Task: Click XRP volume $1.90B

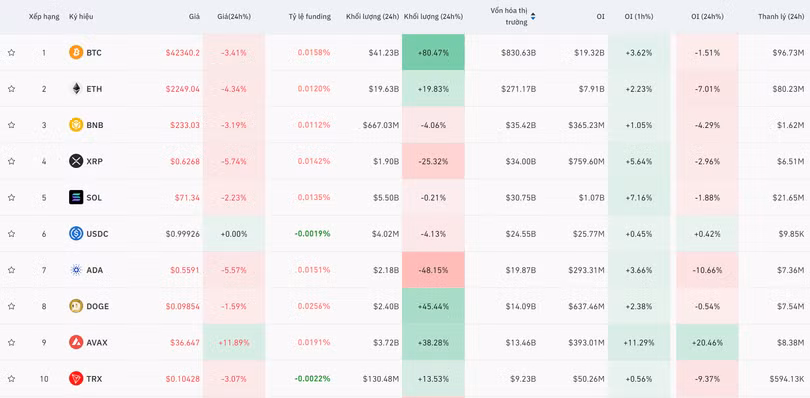Action: pyautogui.click(x=386, y=161)
